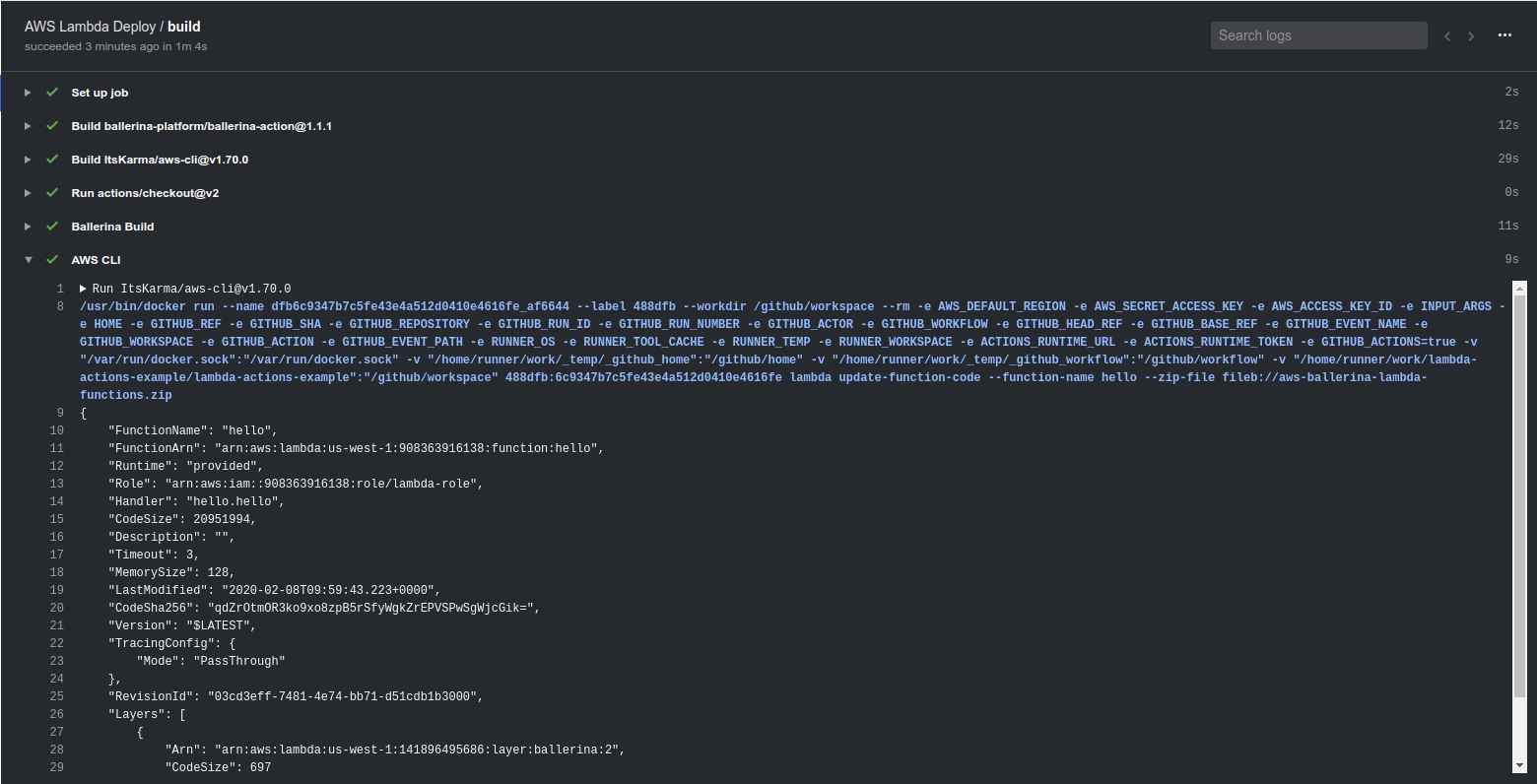
Task: Click the AWS CLI success checkmark
Action: point(52,260)
